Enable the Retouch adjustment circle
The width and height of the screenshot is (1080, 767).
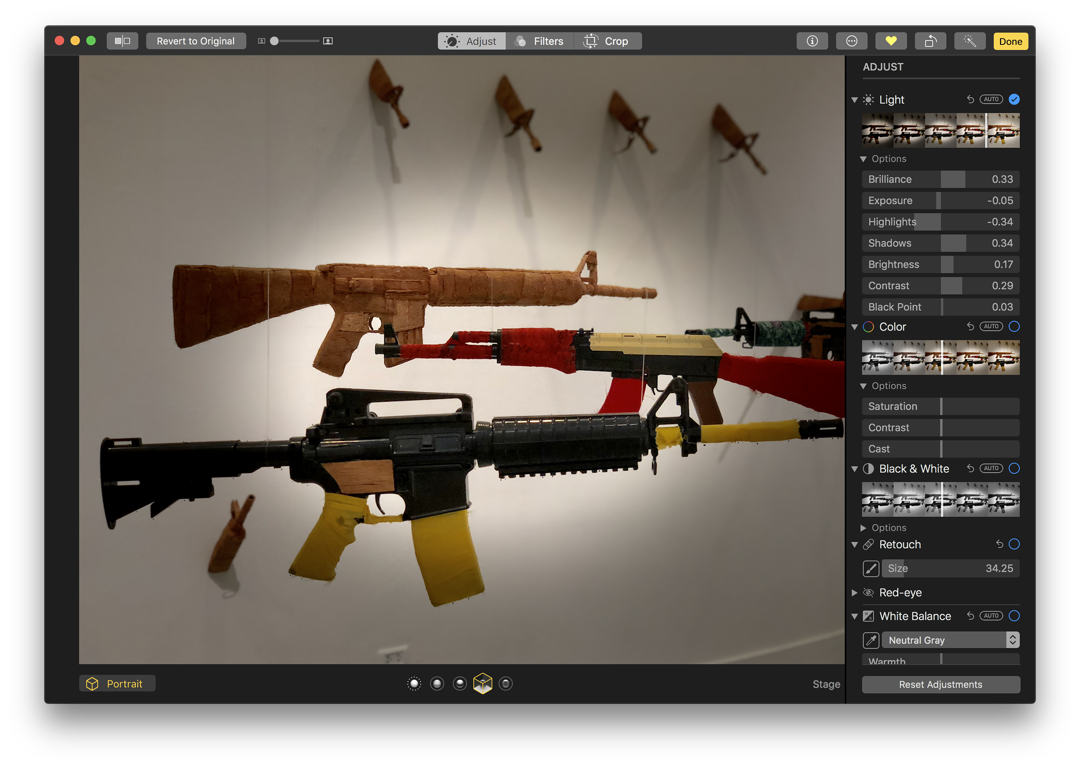point(1014,544)
